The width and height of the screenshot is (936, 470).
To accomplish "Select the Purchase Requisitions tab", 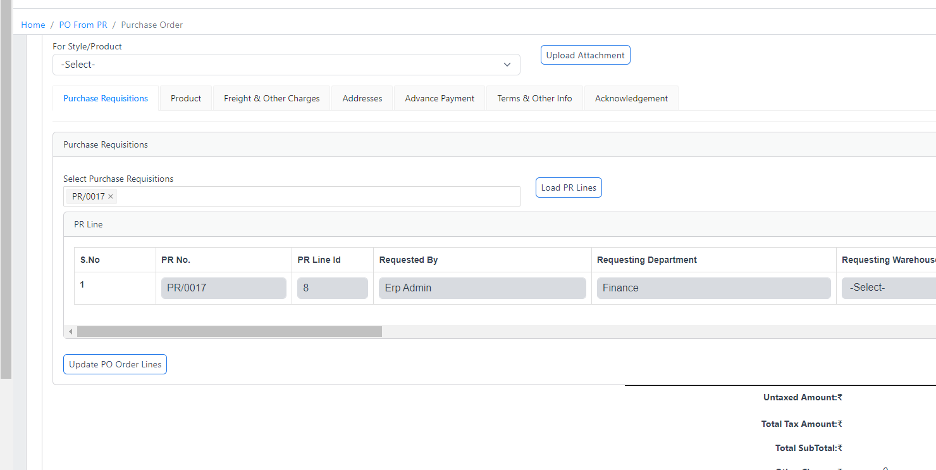I will coord(105,98).
